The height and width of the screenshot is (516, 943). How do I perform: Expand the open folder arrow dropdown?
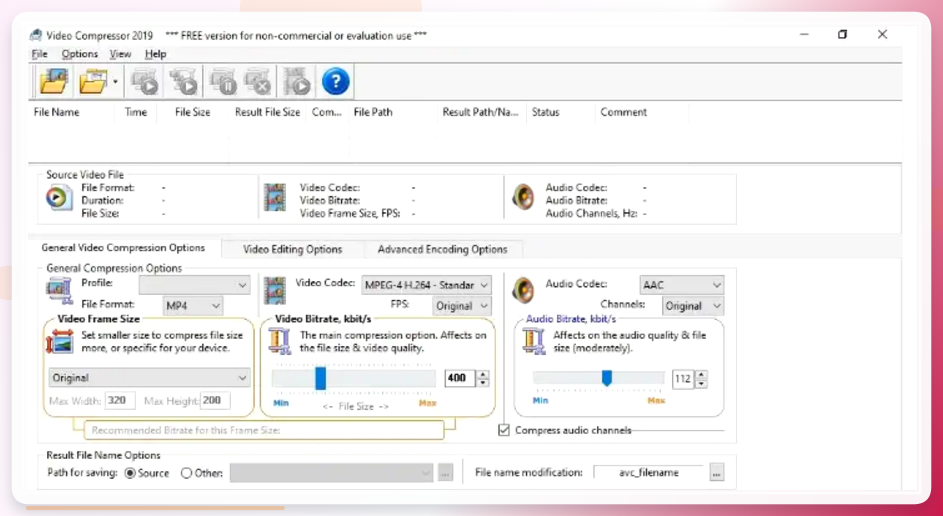[115, 82]
